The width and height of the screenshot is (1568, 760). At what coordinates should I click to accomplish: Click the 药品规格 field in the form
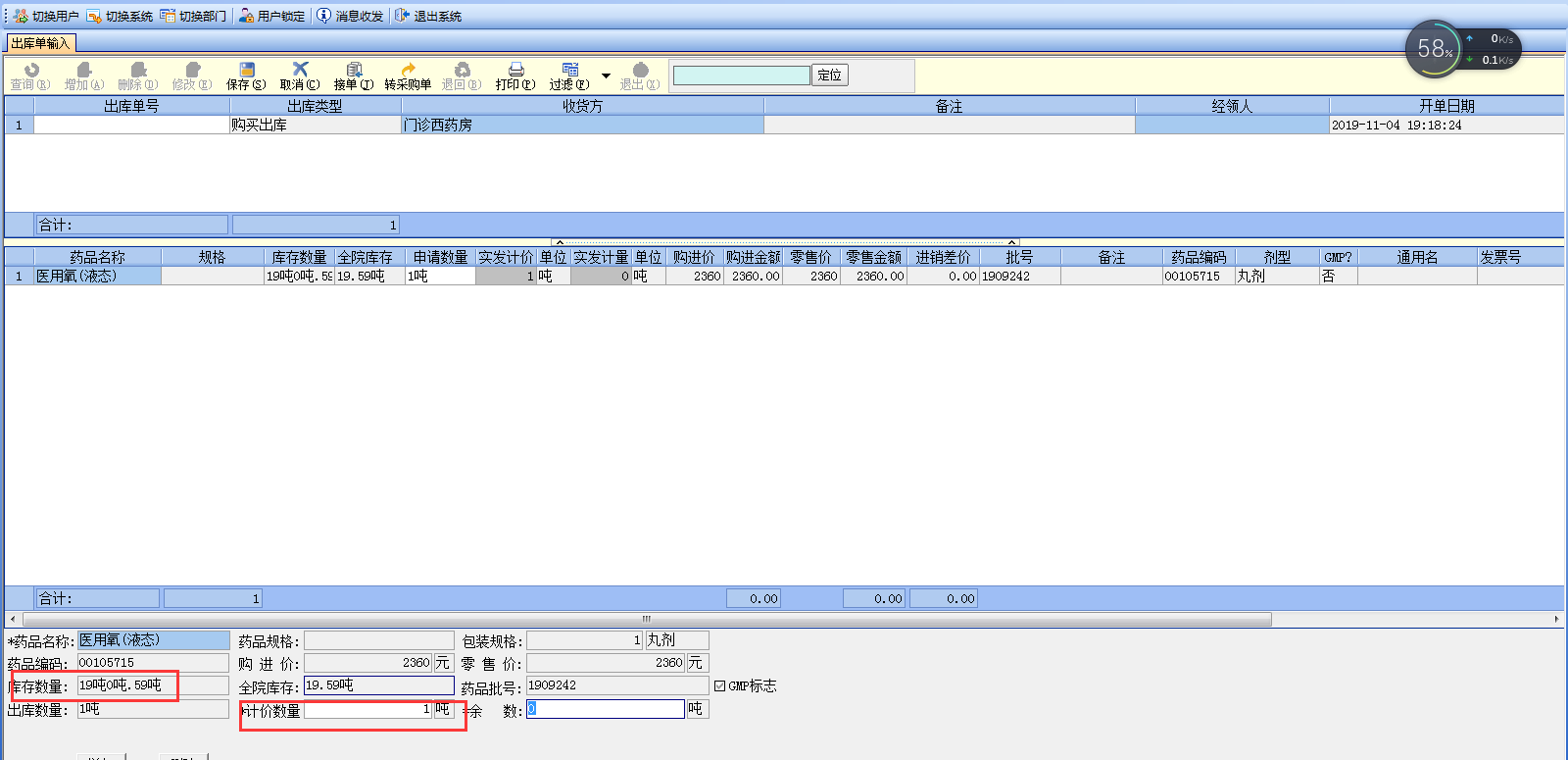coord(379,640)
